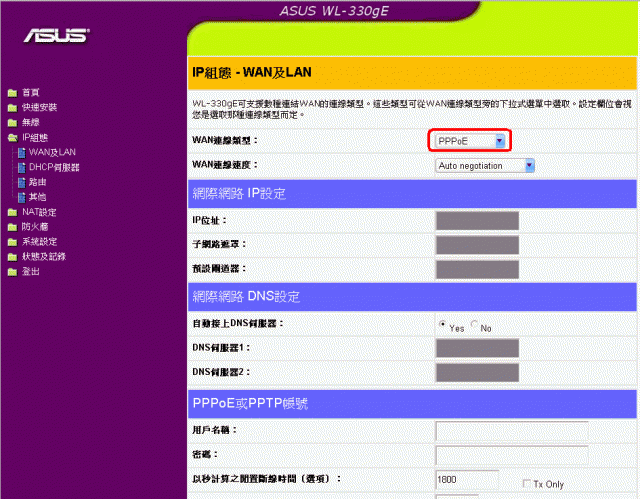Click 登出 to log out
Image resolution: width=640 pixels, height=499 pixels.
[31, 271]
